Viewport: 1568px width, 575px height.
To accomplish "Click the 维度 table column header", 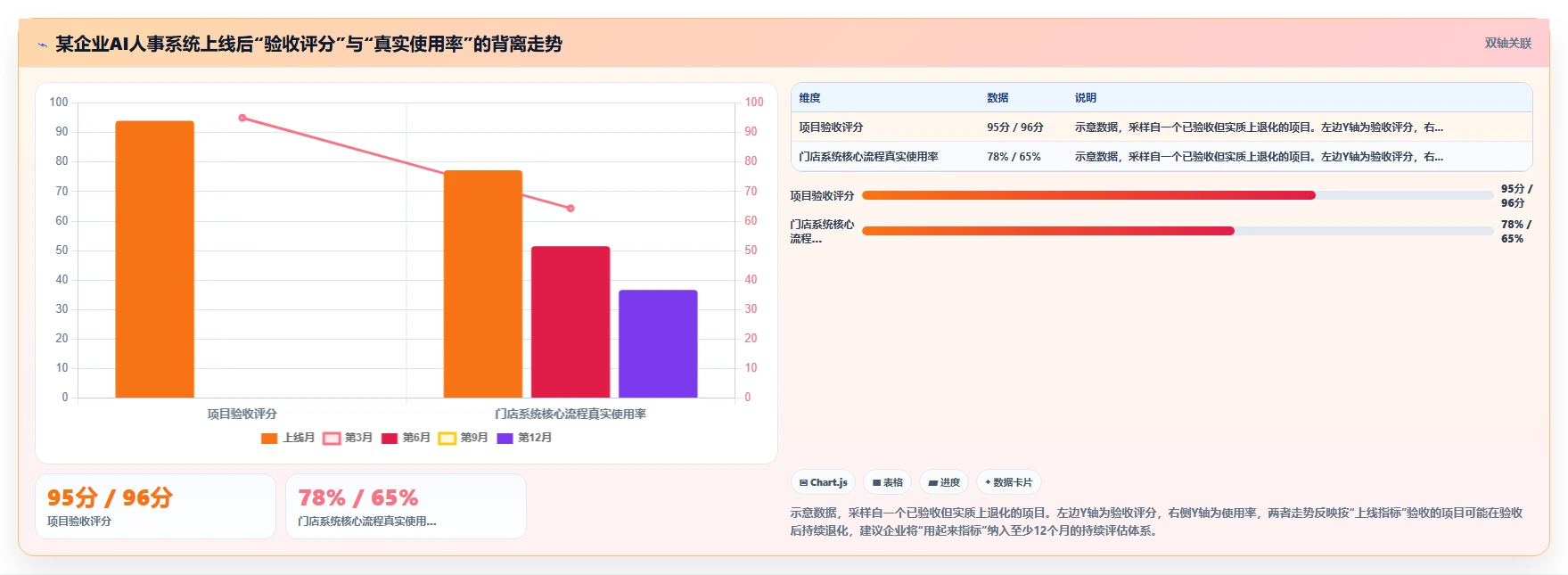I will click(x=809, y=98).
